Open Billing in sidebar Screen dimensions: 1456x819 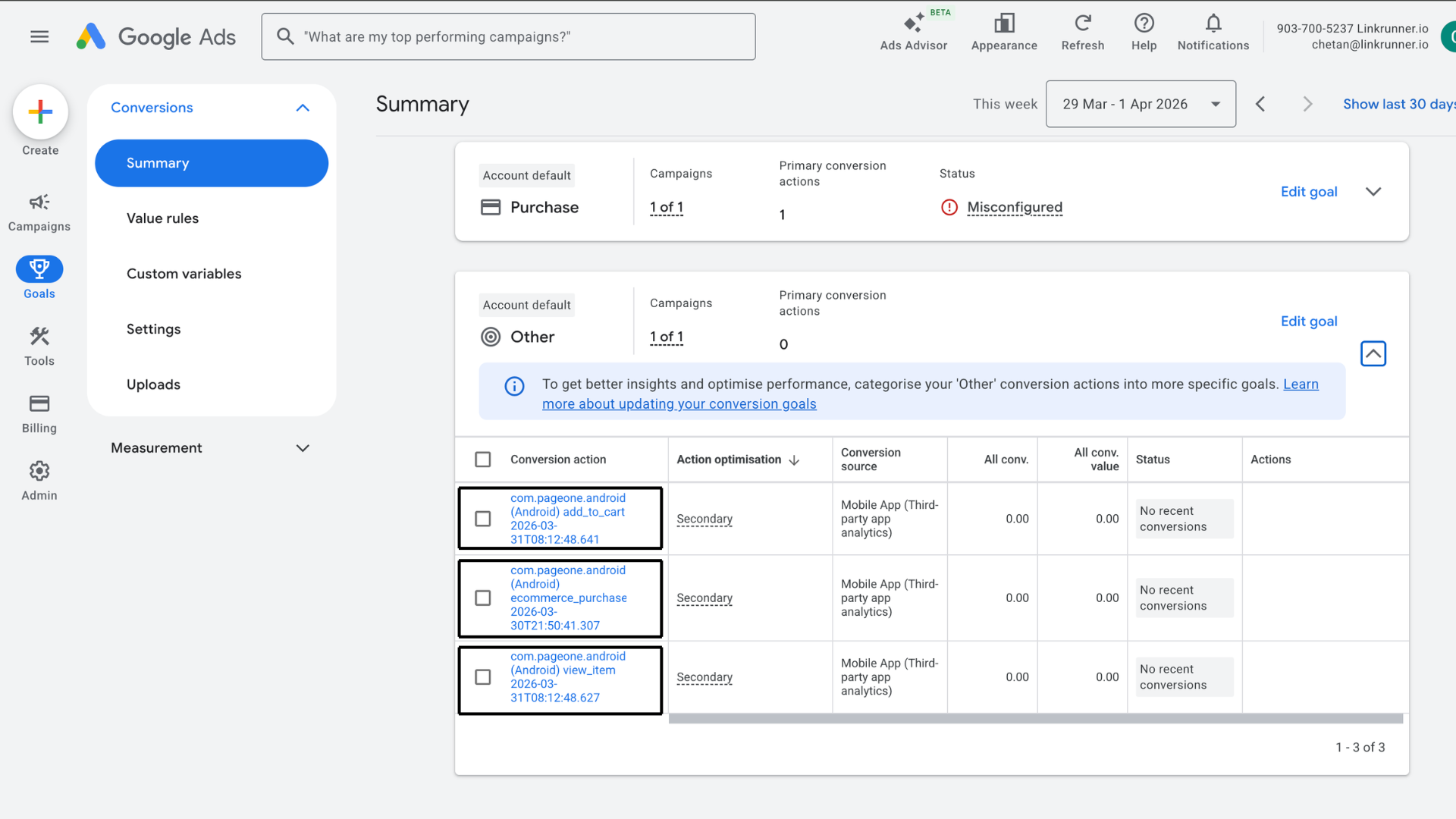coord(39,413)
